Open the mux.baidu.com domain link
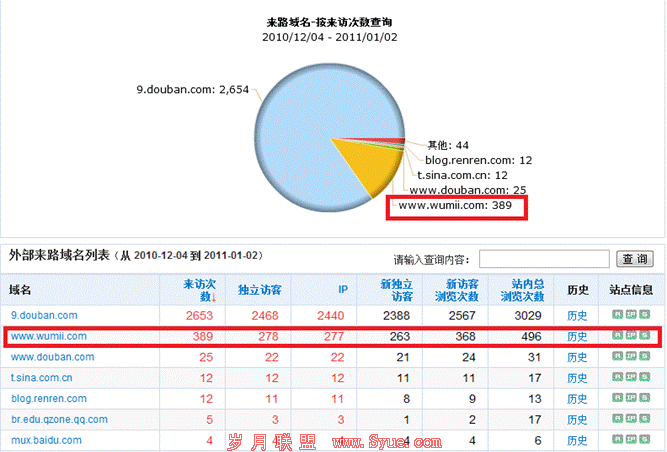Viewport: 667px width, 452px height. click(x=46, y=441)
